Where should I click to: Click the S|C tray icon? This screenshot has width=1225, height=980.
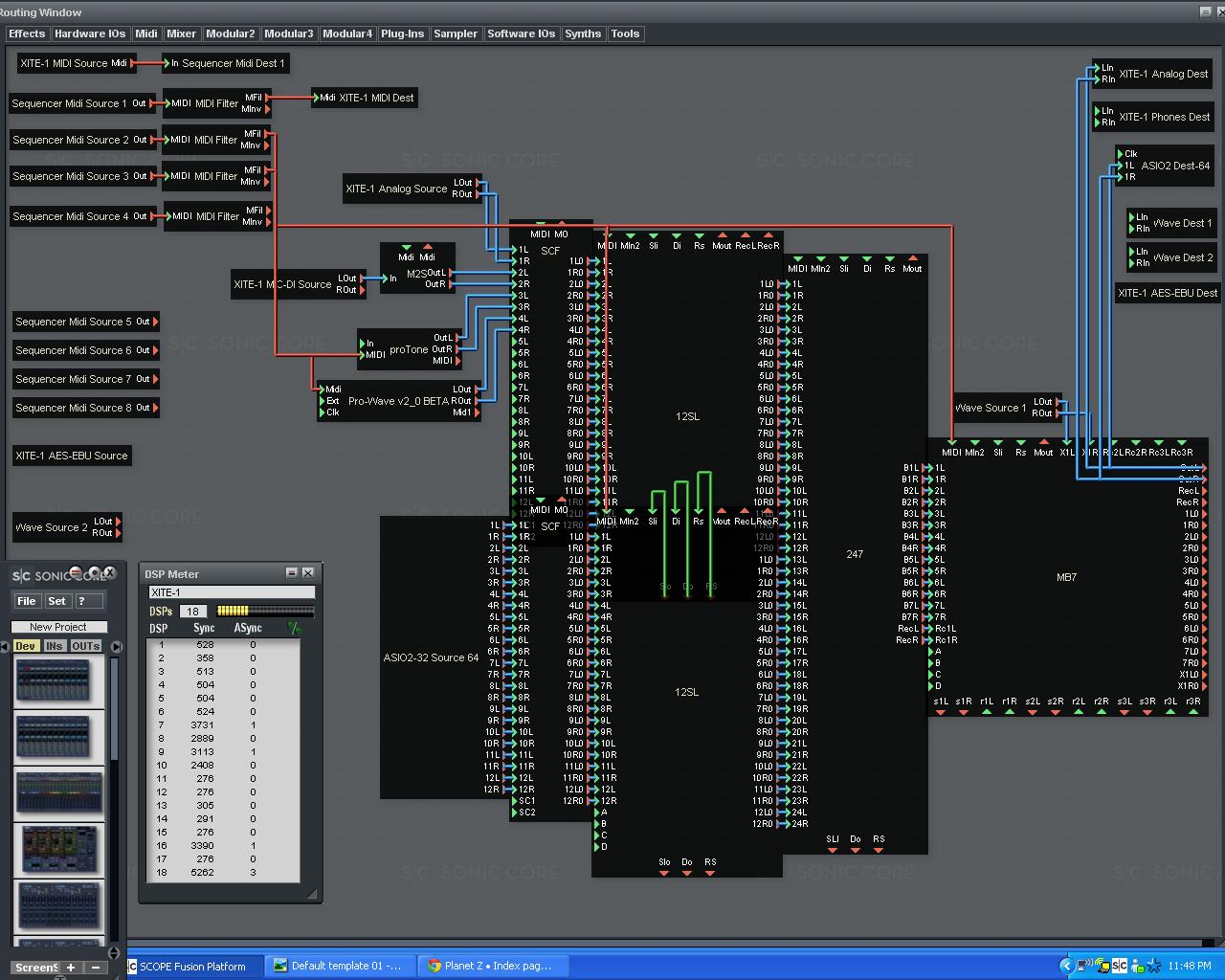tap(1120, 966)
